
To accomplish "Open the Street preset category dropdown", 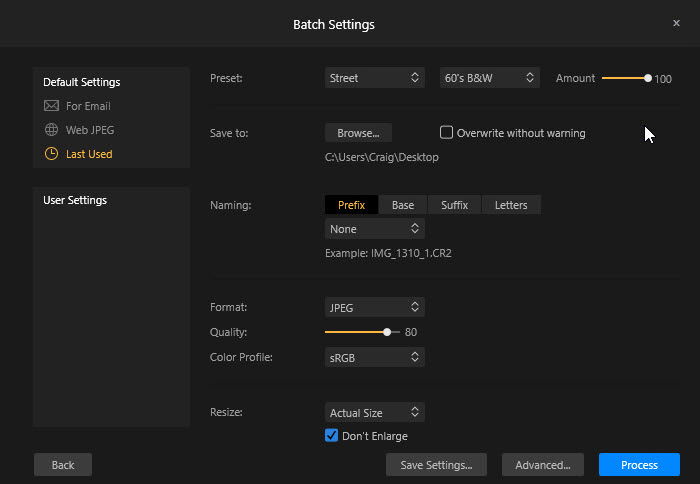I will pos(375,78).
